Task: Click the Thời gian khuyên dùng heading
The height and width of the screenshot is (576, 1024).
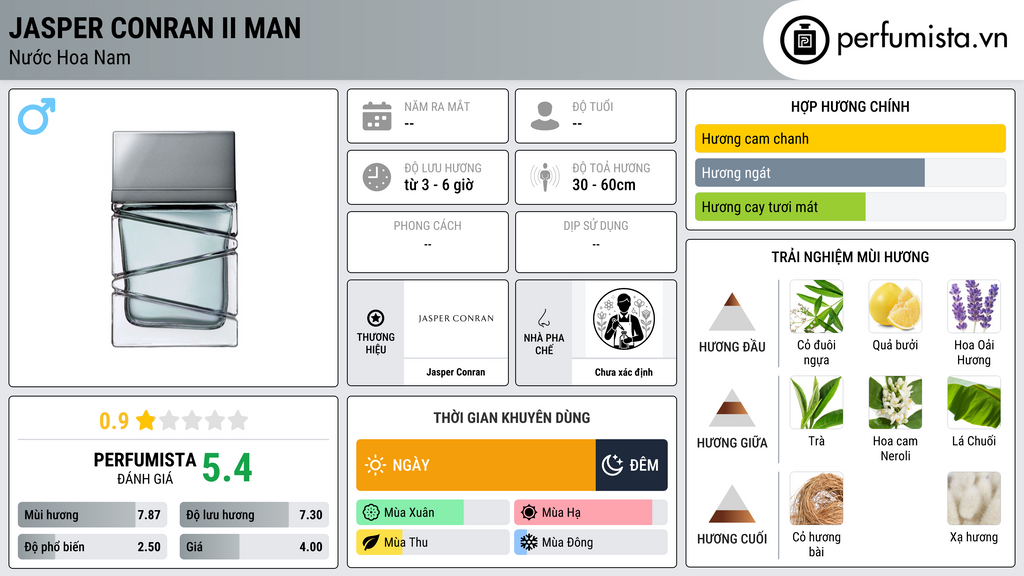Action: click(x=512, y=417)
